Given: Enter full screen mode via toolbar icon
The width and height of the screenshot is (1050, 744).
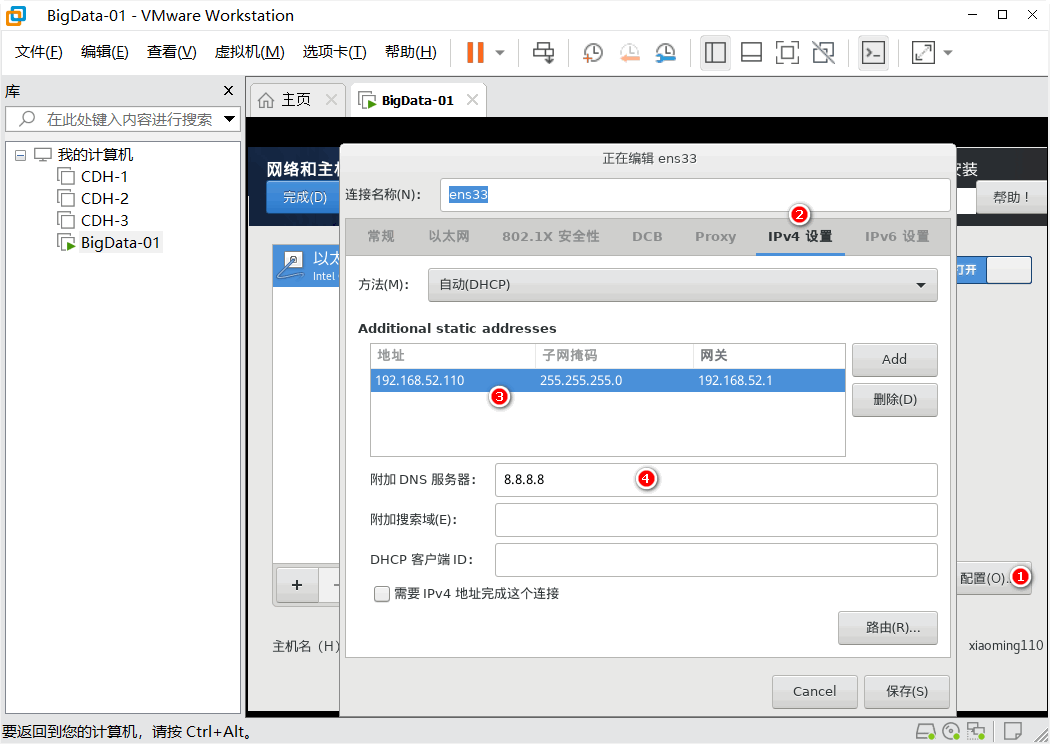Looking at the screenshot, I should tap(787, 52).
